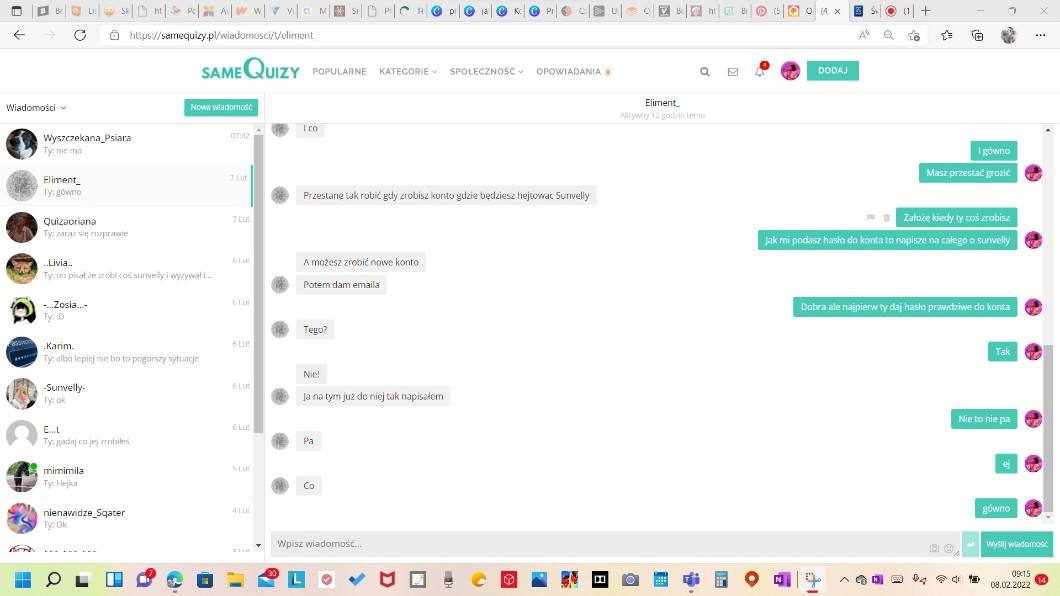Open the envelope messages icon

tap(733, 72)
